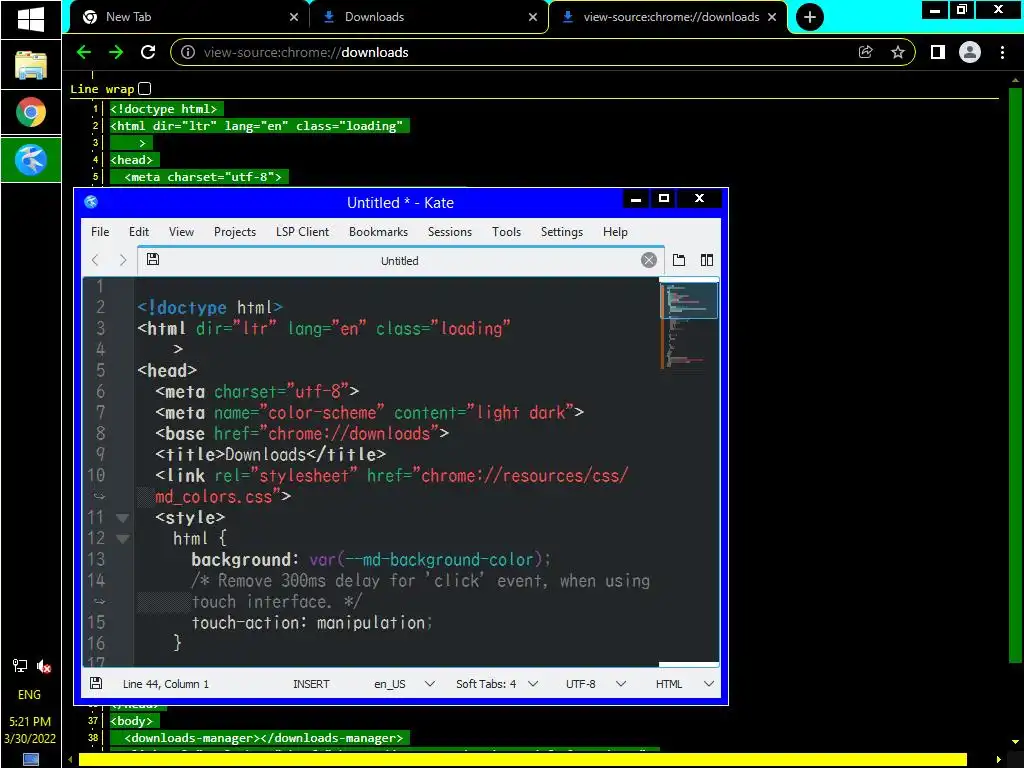Click the Kate minimap scrollbar
The width and height of the screenshot is (1024, 768).
click(x=689, y=470)
